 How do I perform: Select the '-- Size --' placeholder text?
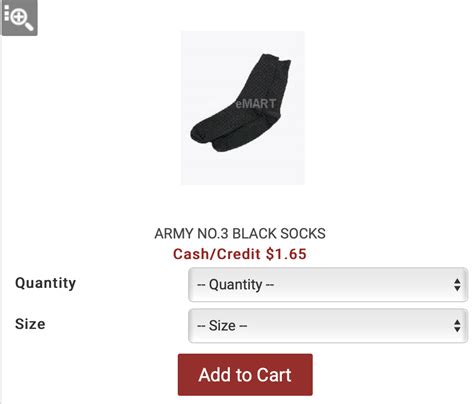point(222,326)
